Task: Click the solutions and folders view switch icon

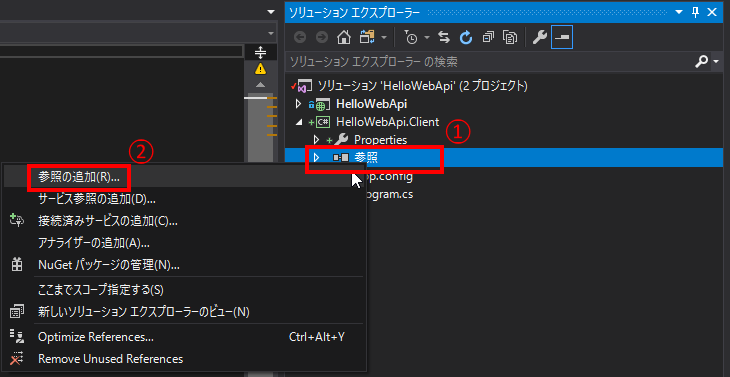Action: (x=367, y=38)
